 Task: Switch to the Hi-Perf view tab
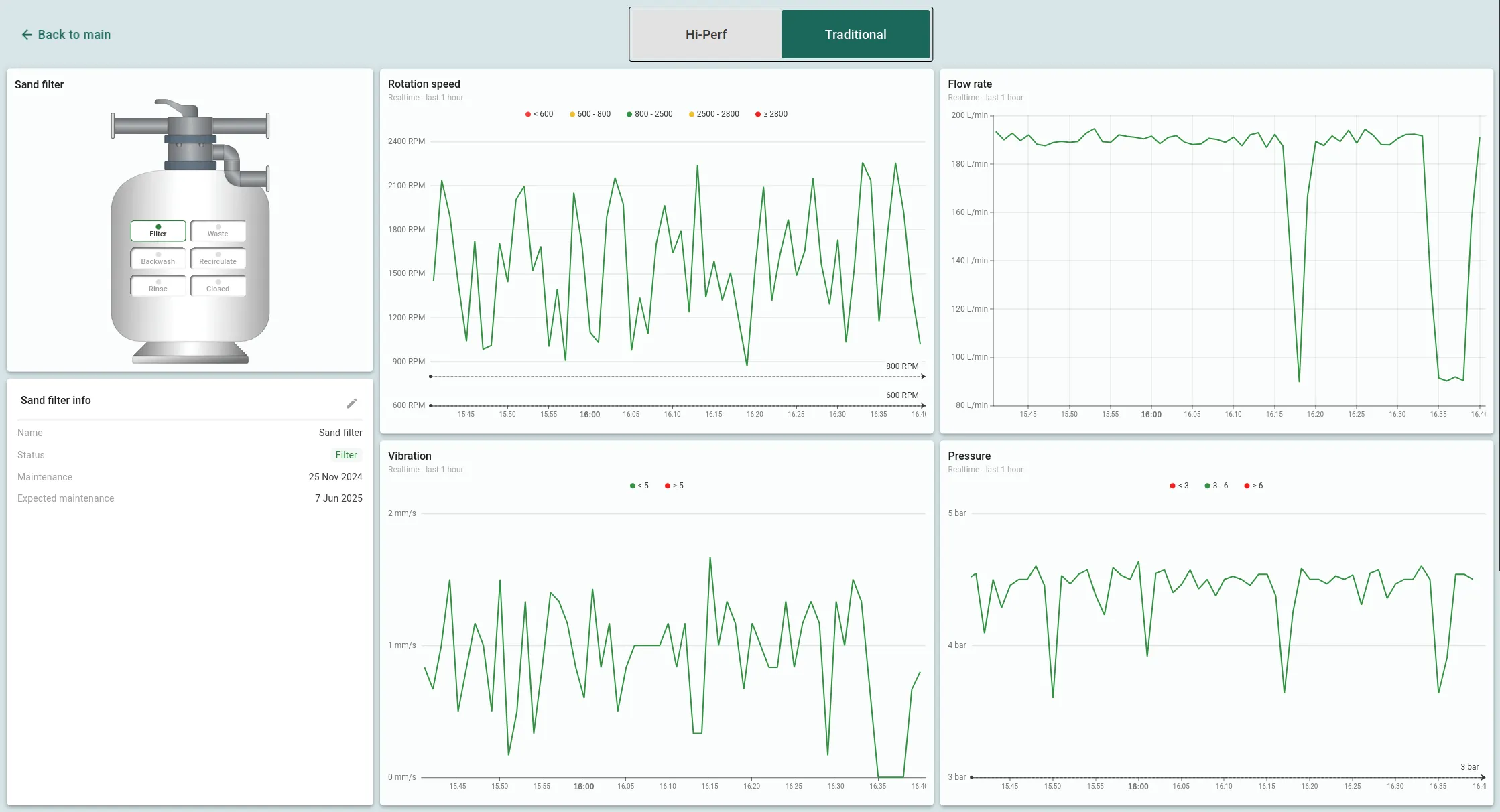click(706, 35)
